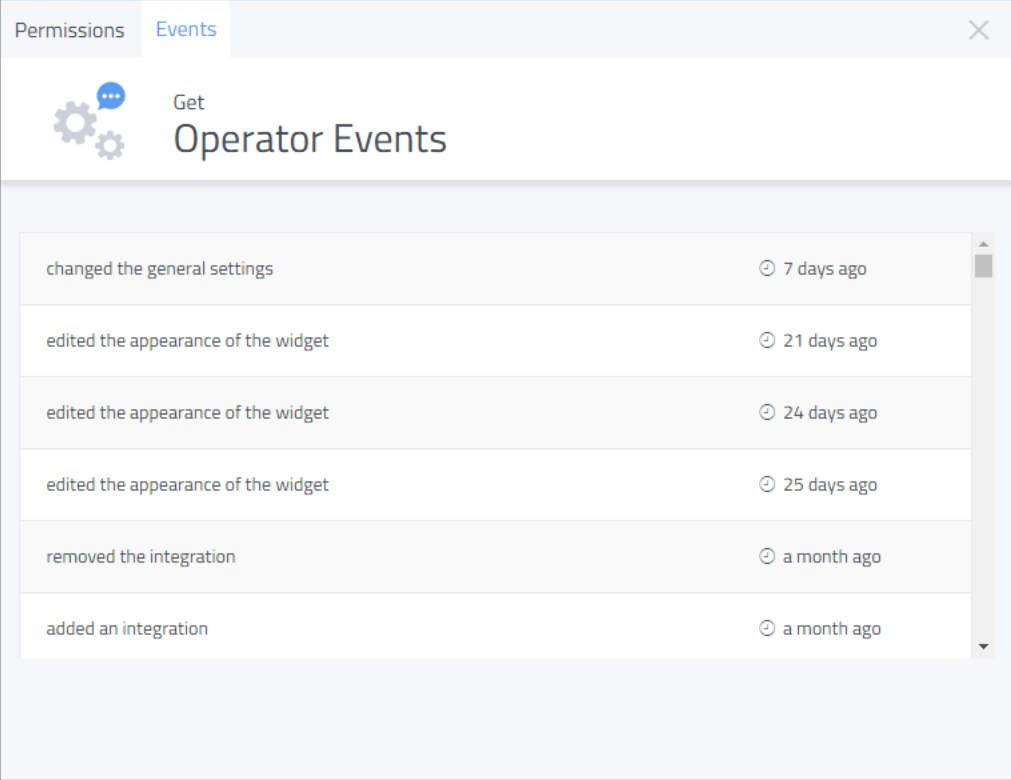
Task: Click clock icon beside 21 days ago
Action: coord(767,341)
